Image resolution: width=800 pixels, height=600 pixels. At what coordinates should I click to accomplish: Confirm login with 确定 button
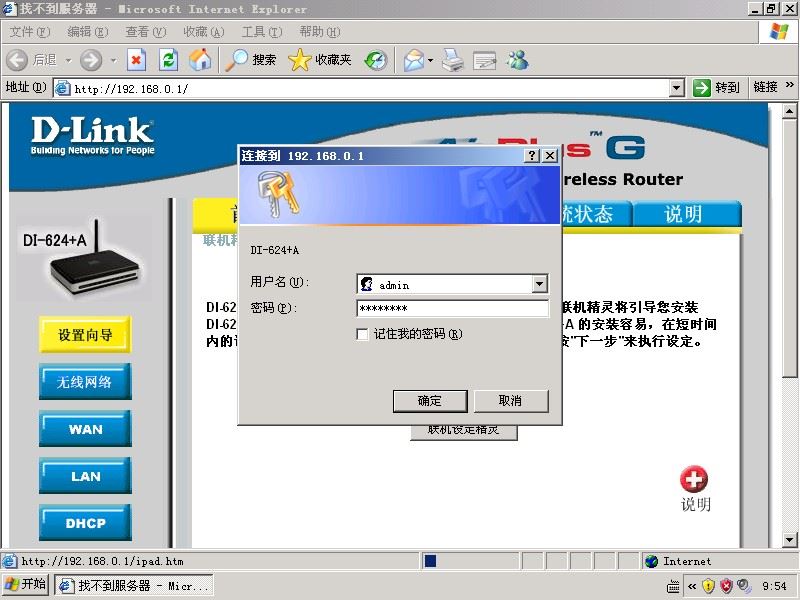(430, 401)
